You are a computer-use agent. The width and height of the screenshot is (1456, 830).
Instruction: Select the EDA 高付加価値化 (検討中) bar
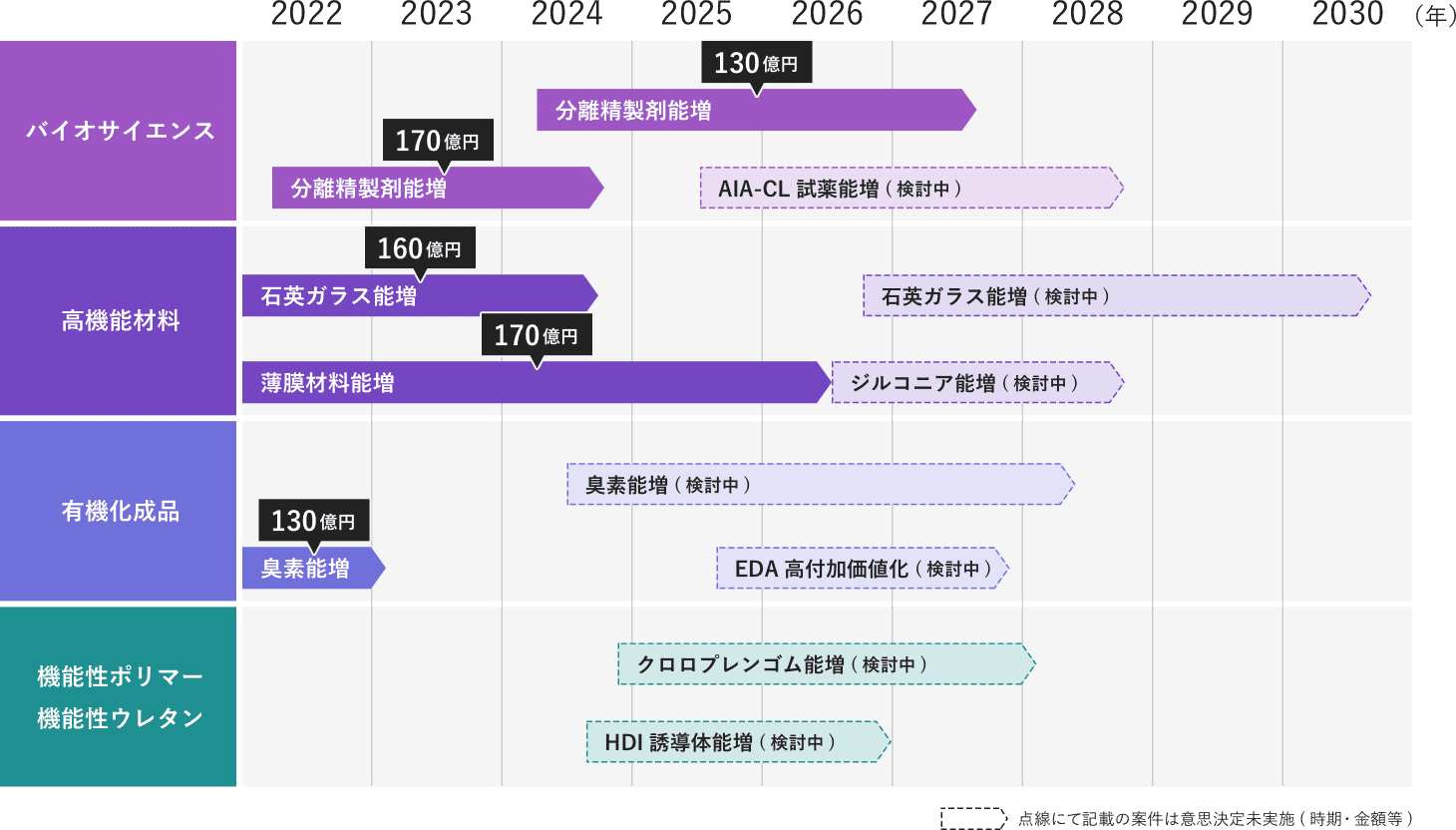coord(863,568)
